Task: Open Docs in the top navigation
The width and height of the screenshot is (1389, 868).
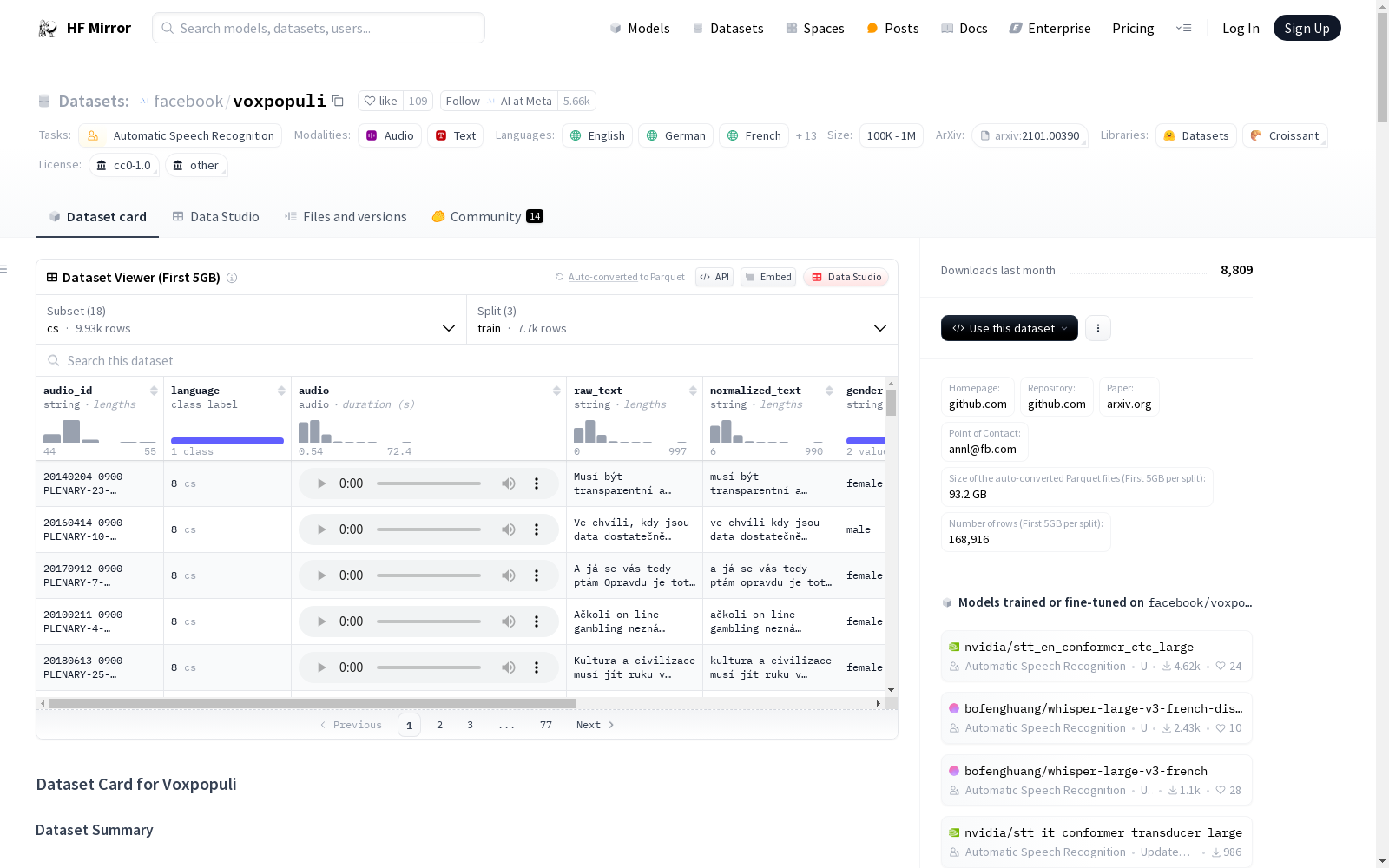Action: click(964, 28)
